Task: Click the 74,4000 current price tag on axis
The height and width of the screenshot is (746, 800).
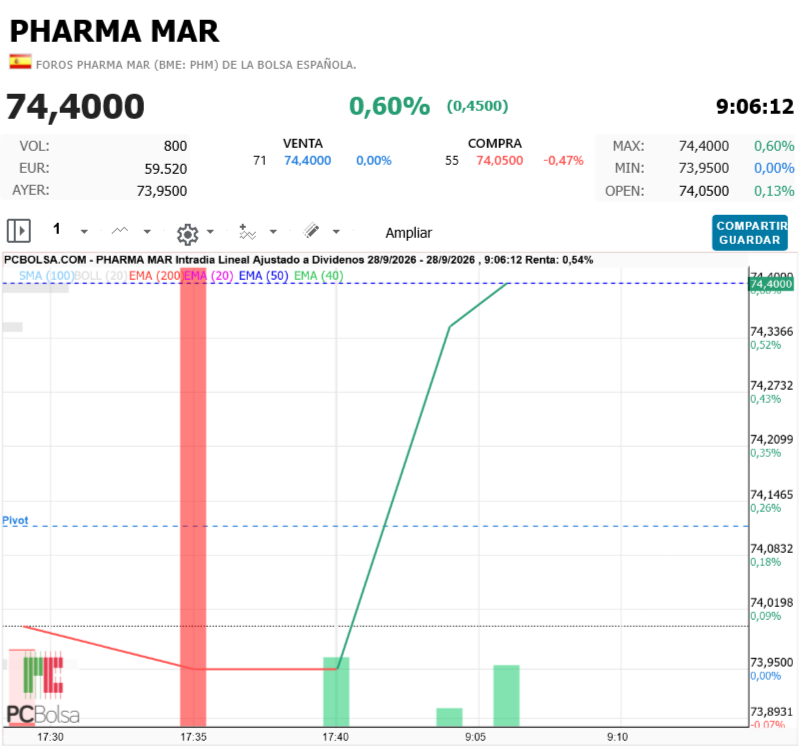Action: (771, 284)
